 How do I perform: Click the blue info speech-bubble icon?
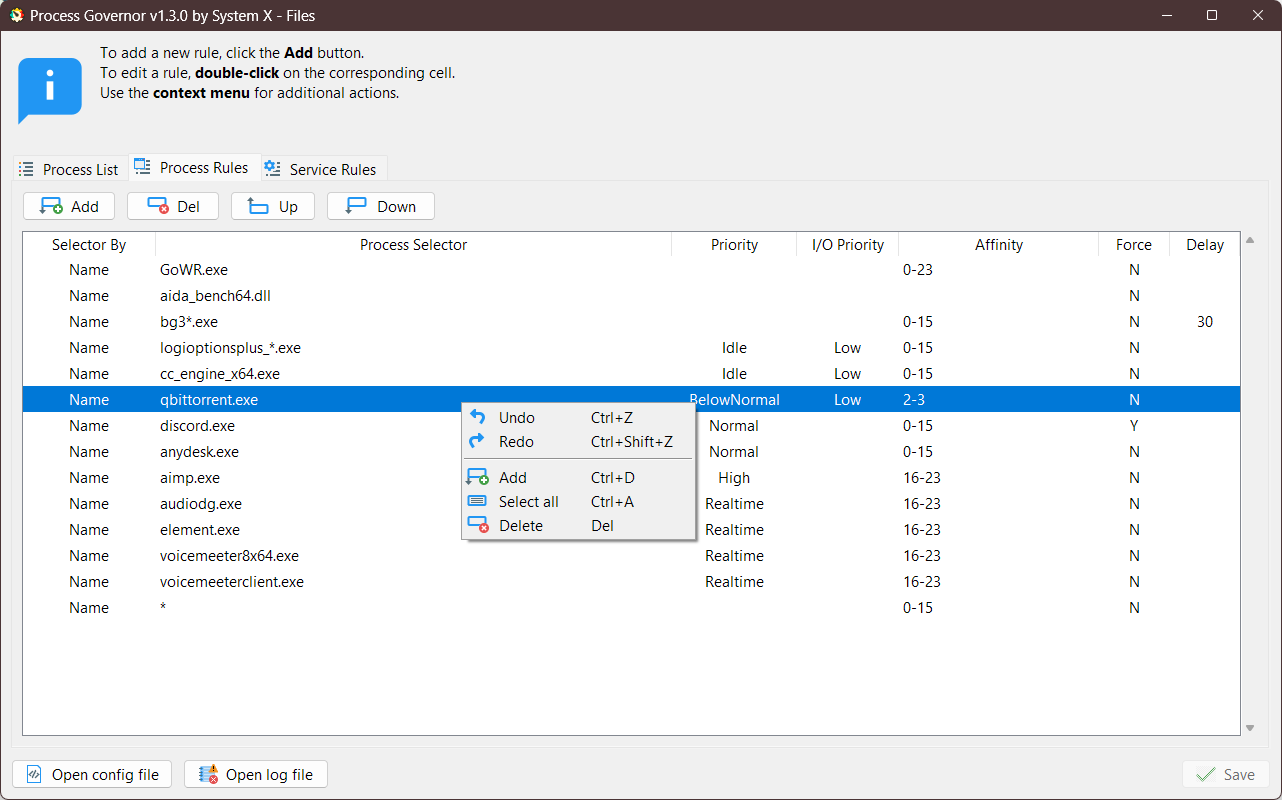49,89
